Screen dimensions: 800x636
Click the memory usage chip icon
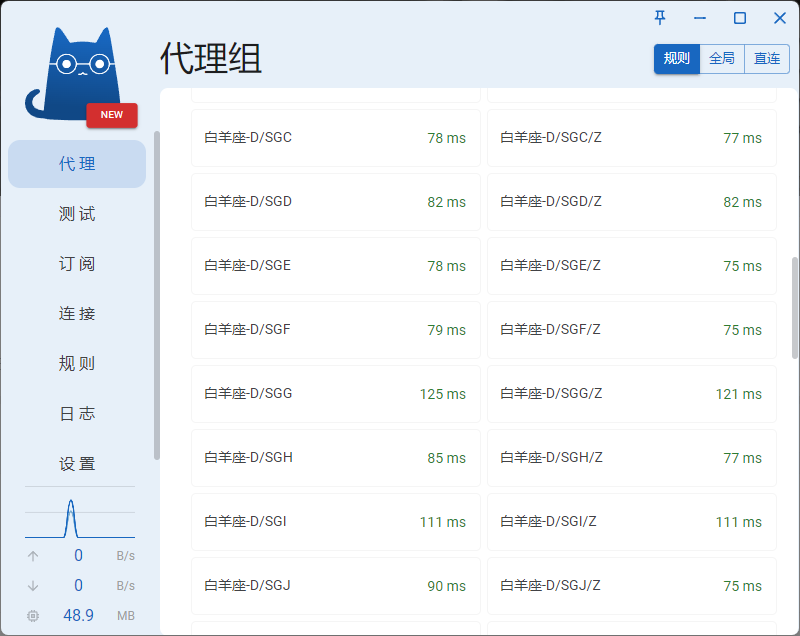[33, 616]
